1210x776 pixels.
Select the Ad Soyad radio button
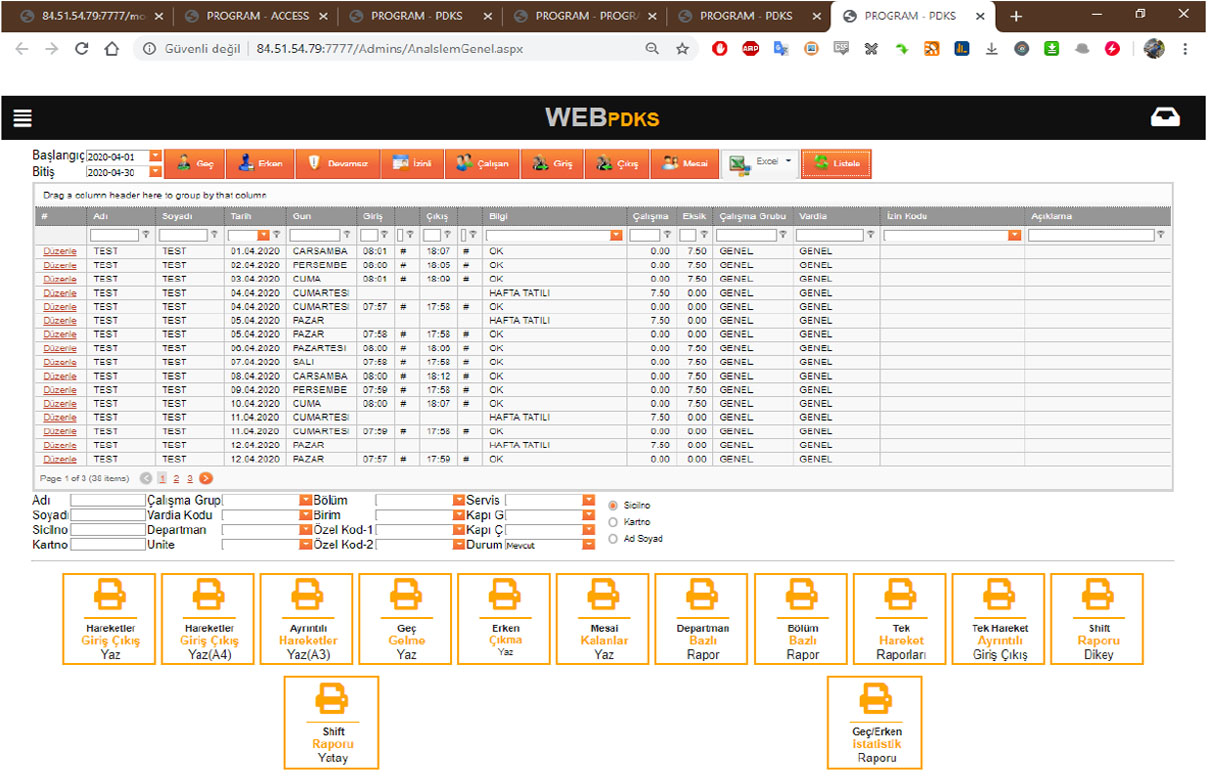click(x=613, y=539)
